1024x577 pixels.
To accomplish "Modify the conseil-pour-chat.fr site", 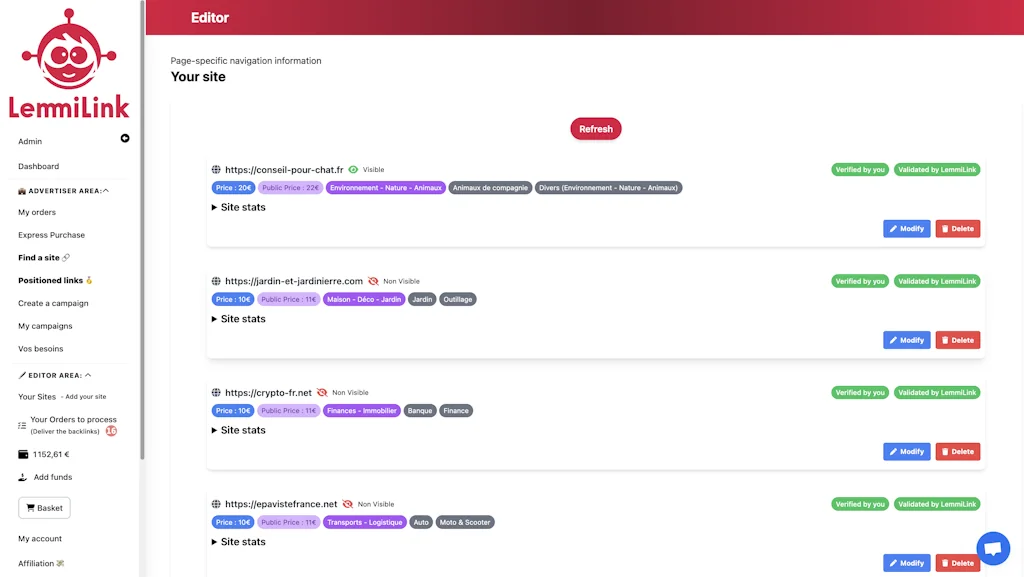I will (906, 228).
